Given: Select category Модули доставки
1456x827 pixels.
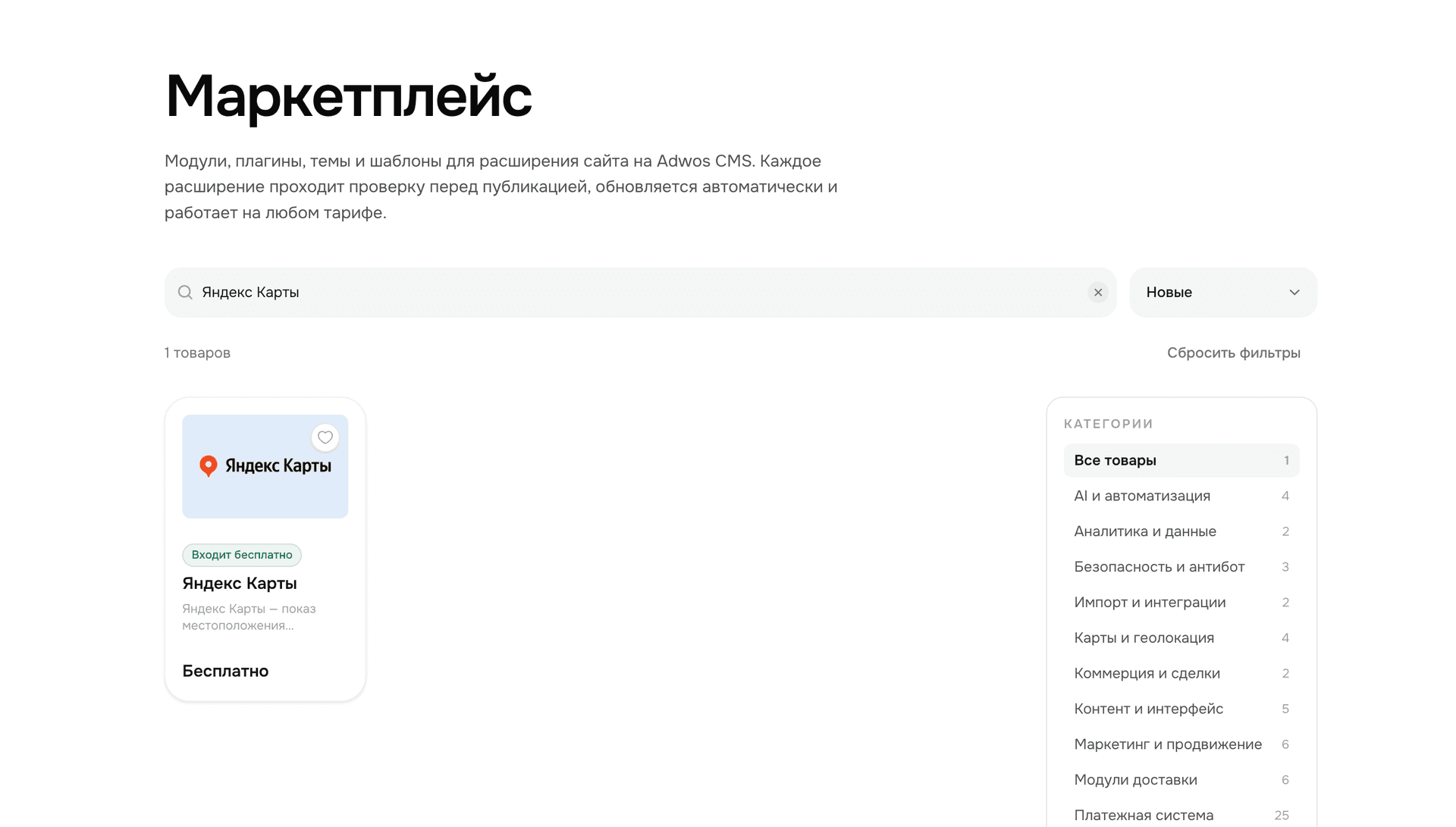Looking at the screenshot, I should point(1181,780).
